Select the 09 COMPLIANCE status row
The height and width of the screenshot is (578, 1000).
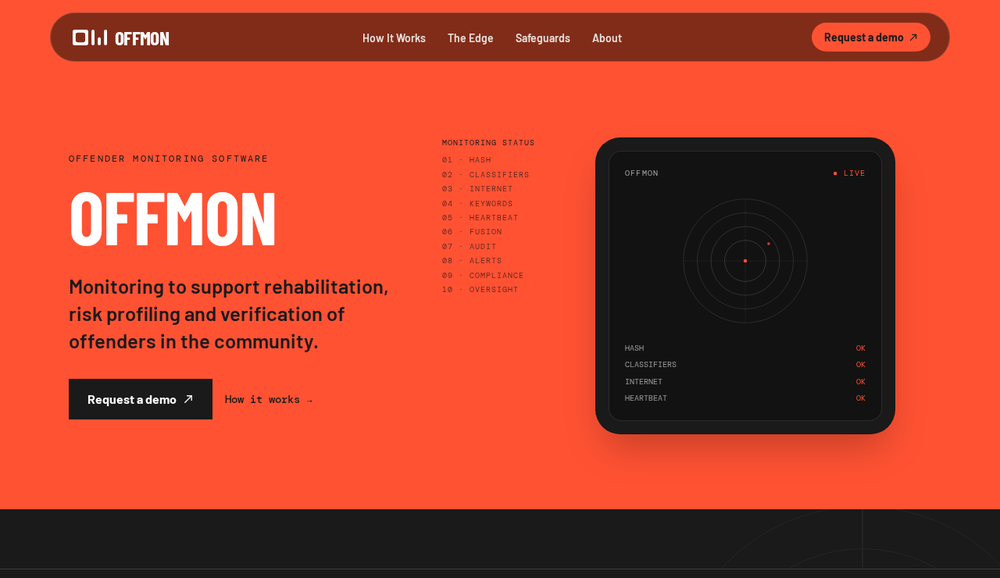482,275
